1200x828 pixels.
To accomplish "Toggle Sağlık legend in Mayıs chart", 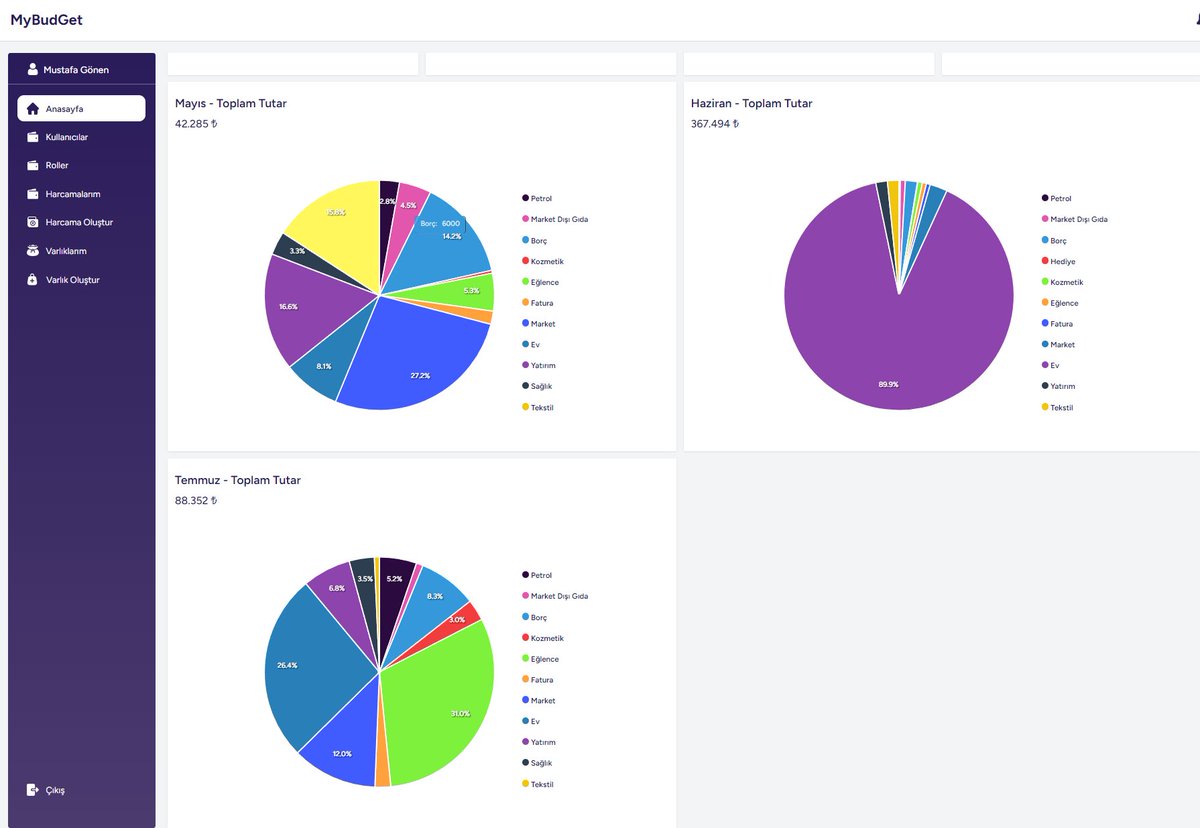I will coord(537,386).
